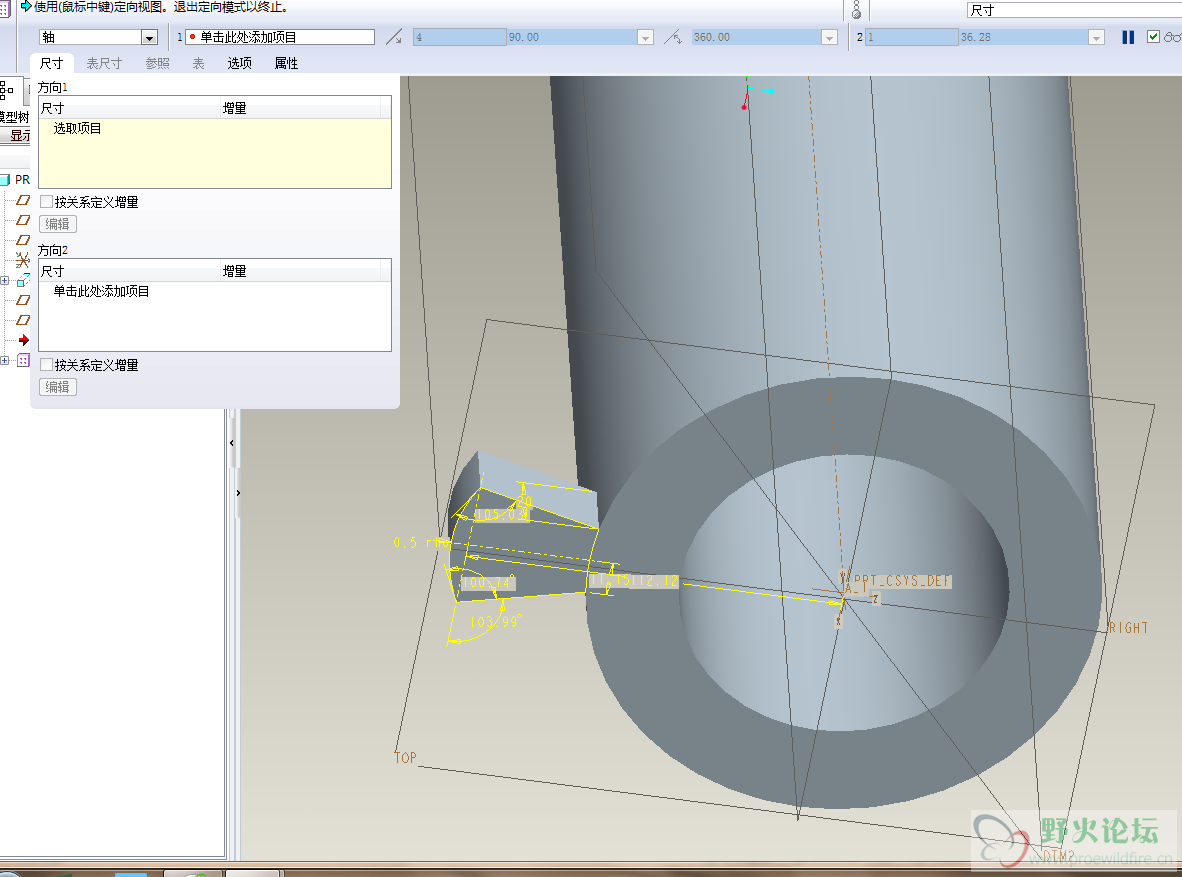Open the 36.28 spacing dropdown arrow

1097,37
